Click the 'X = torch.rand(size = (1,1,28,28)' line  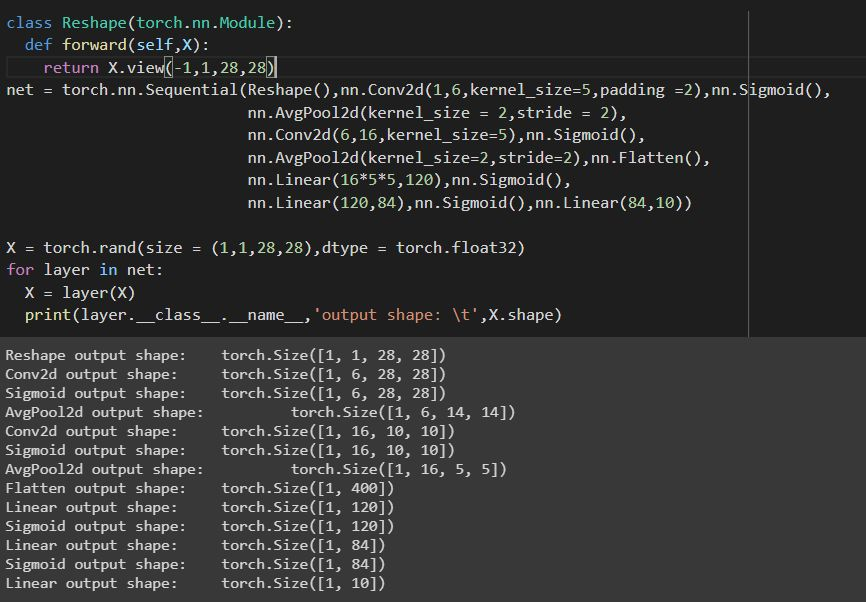pos(160,248)
